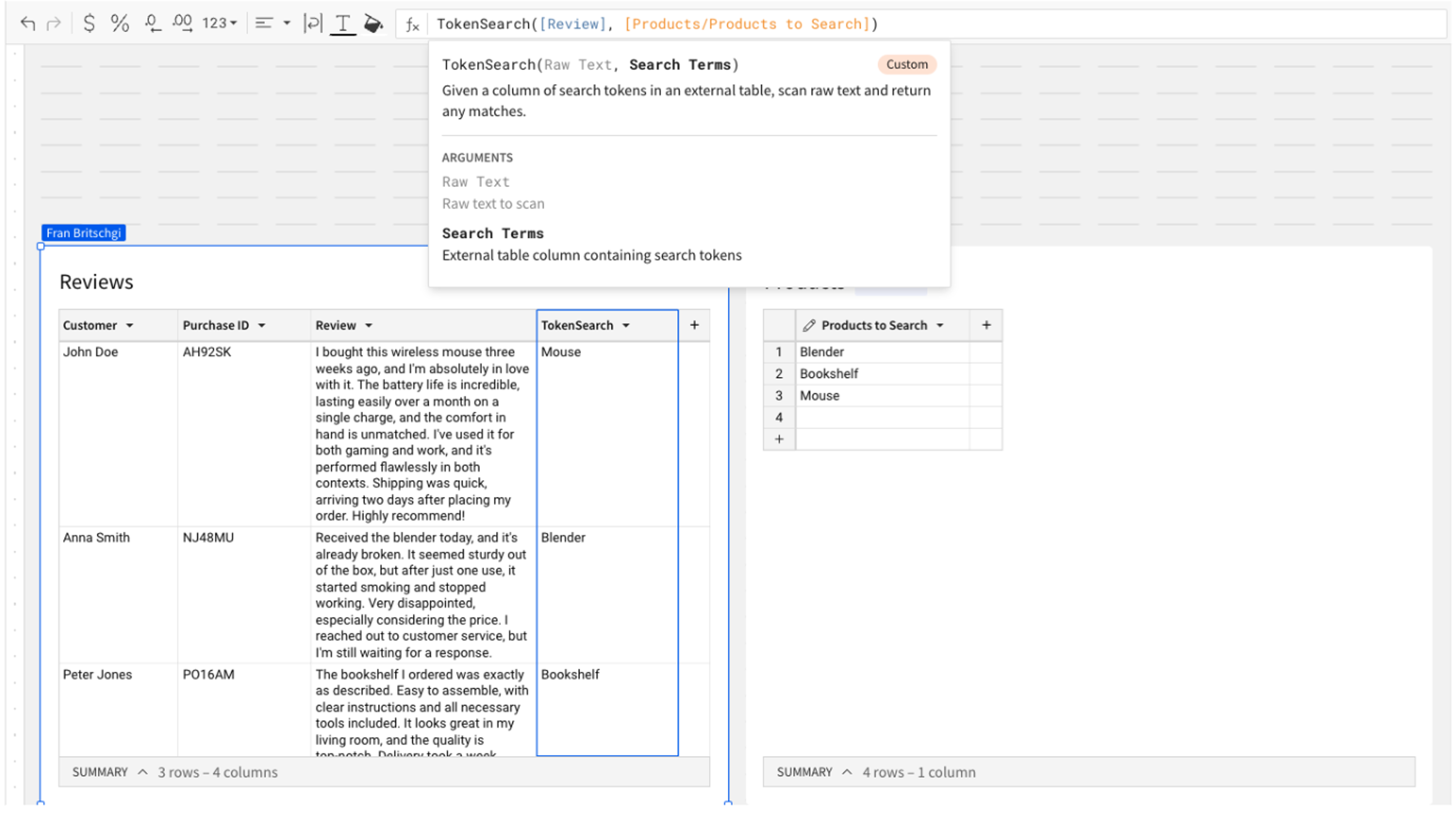This screenshot has width=1456, height=813.
Task: Click Anna Smith's blender review text
Action: [x=421, y=594]
